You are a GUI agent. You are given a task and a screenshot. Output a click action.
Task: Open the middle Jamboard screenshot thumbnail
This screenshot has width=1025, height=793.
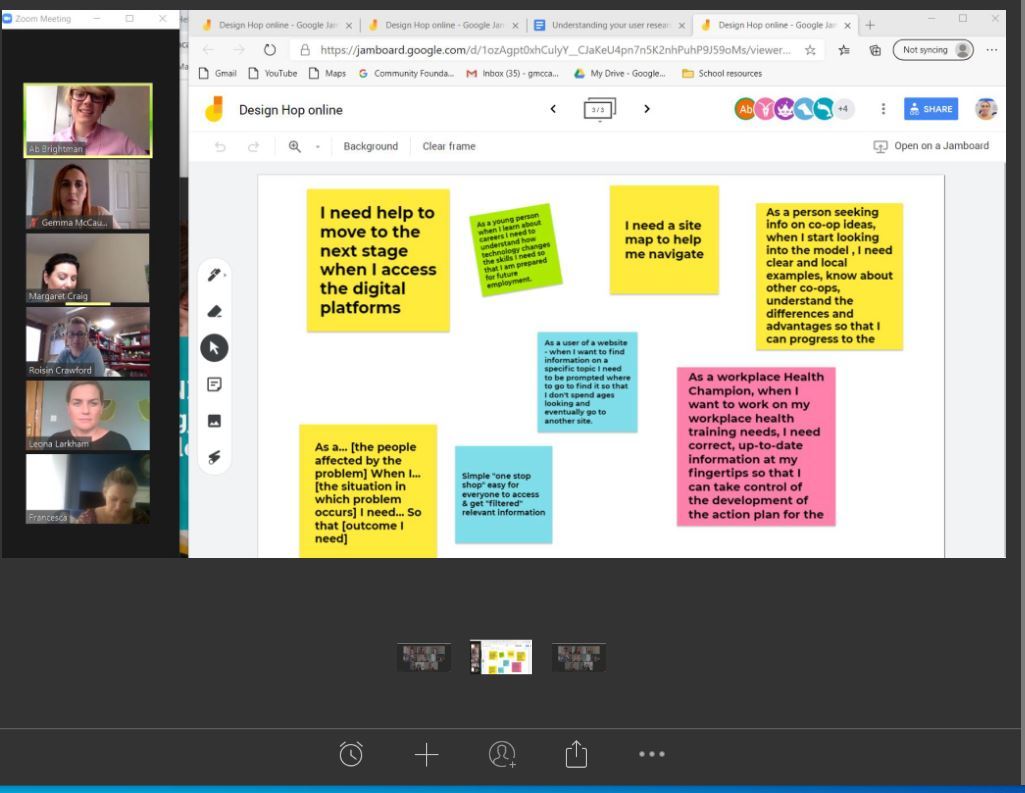(x=501, y=657)
